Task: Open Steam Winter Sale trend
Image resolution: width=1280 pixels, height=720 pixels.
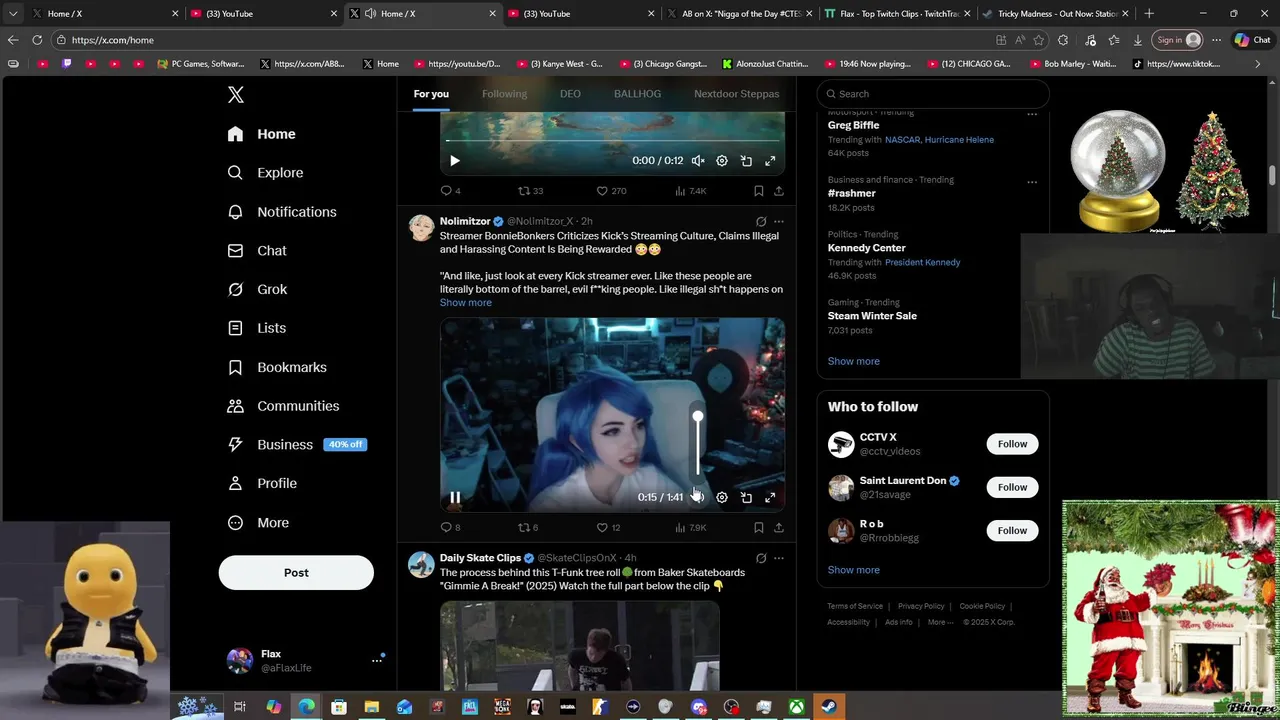Action: pyautogui.click(x=872, y=316)
